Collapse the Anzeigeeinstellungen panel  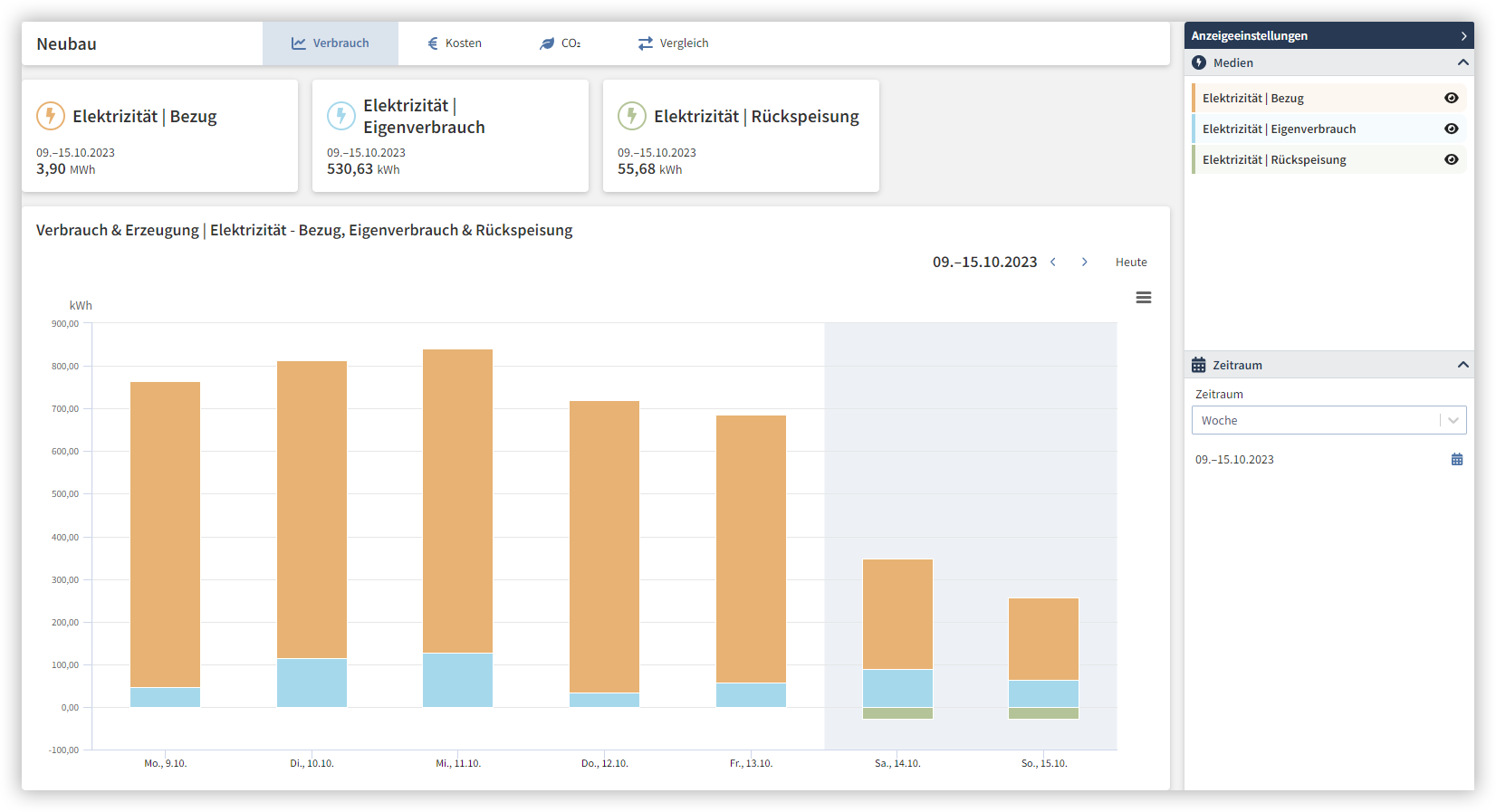[x=1462, y=36]
